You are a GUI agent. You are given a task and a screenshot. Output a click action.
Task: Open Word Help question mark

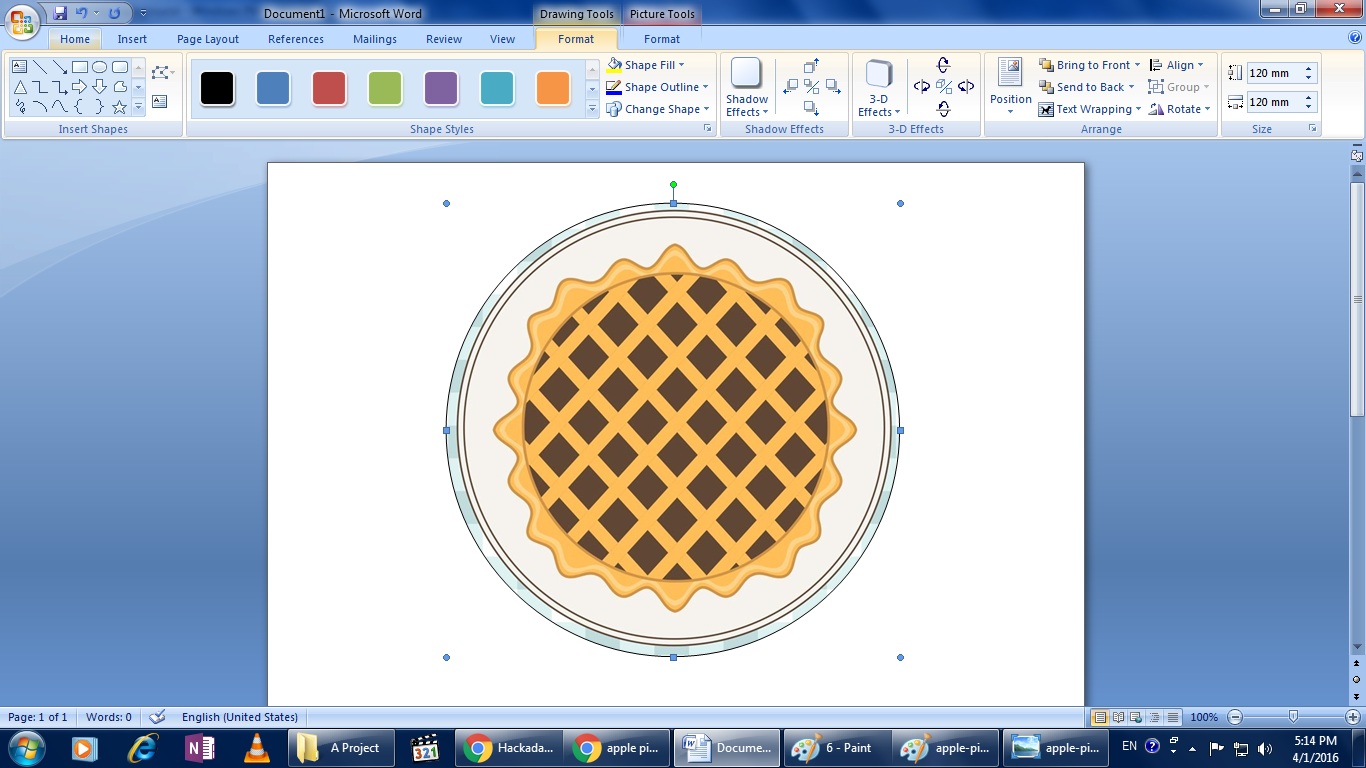point(1355,38)
